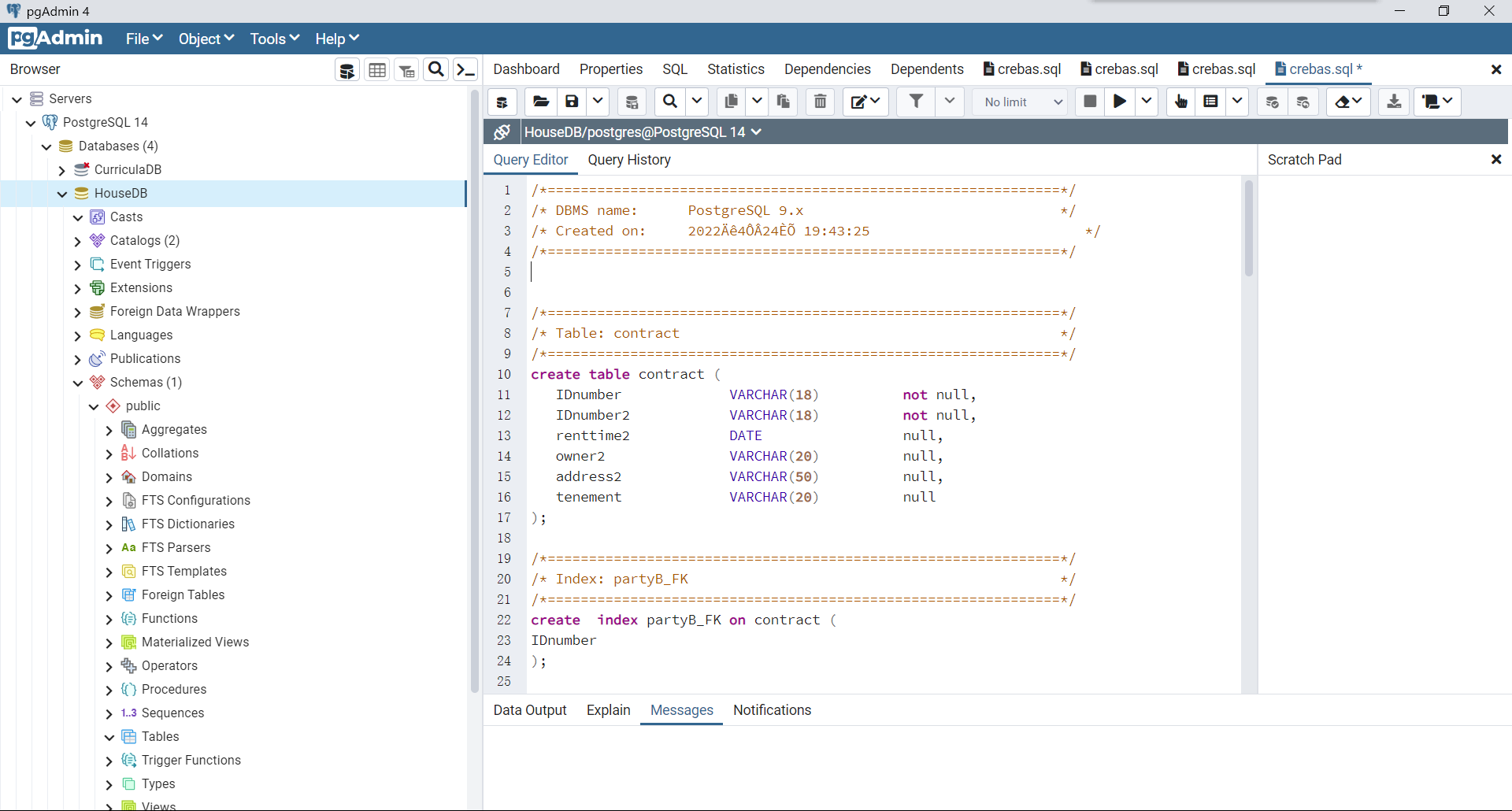Switch to the Data Output tab

click(x=529, y=710)
